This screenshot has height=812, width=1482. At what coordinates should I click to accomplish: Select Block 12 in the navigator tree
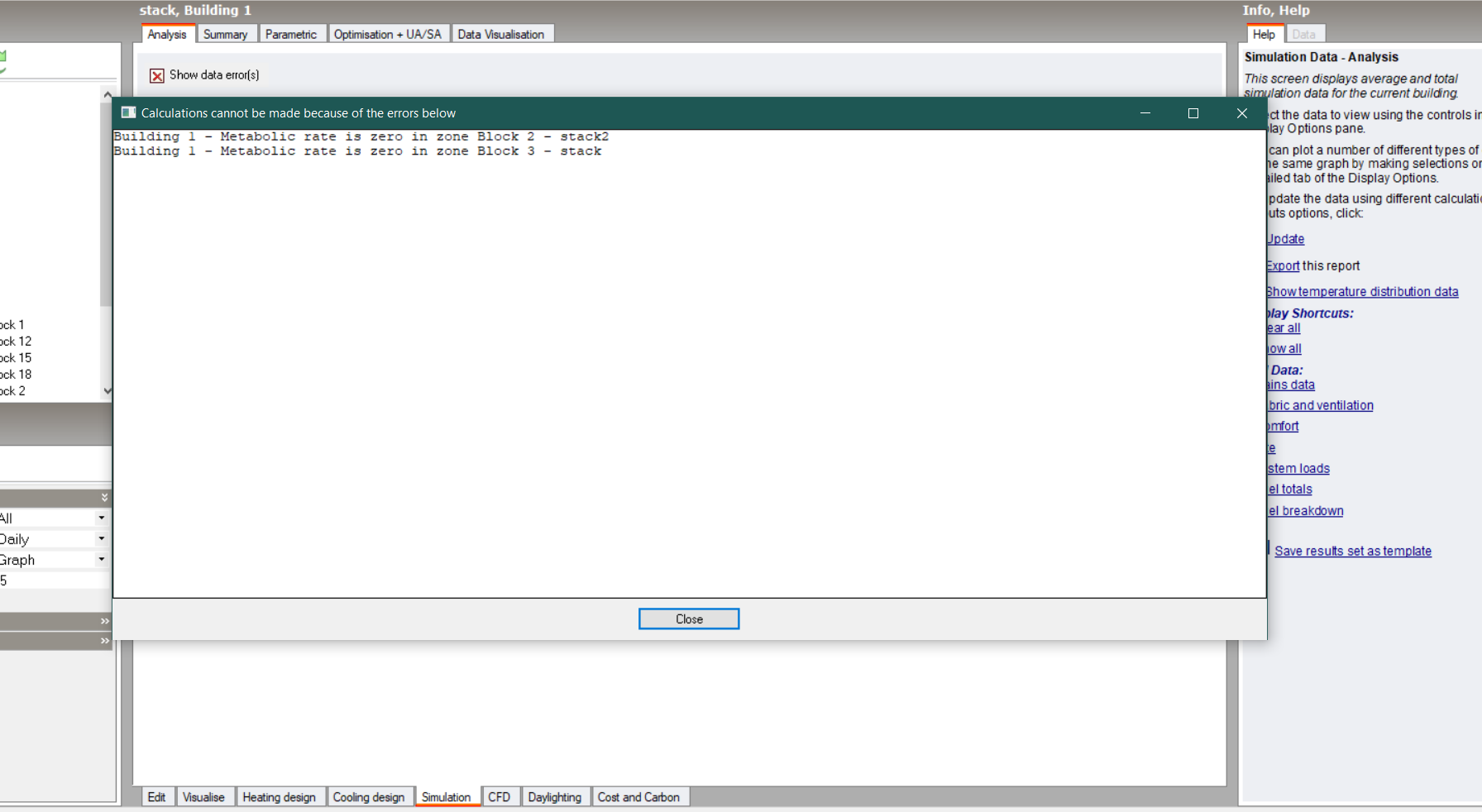pos(16,342)
